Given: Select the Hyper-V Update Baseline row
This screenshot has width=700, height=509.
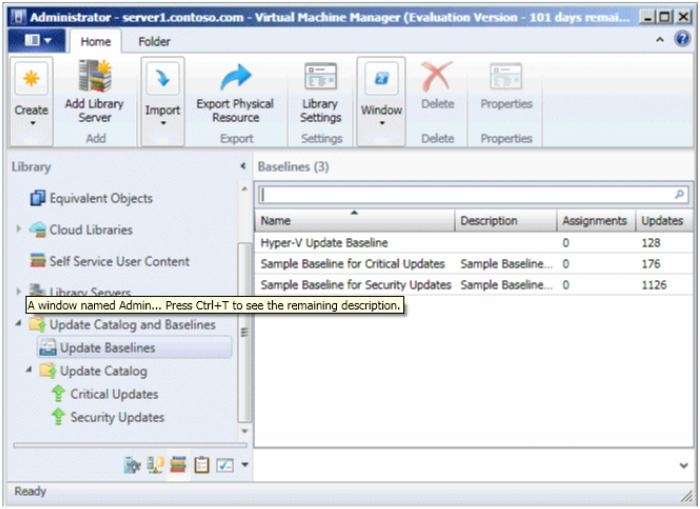Looking at the screenshot, I should tap(474, 243).
